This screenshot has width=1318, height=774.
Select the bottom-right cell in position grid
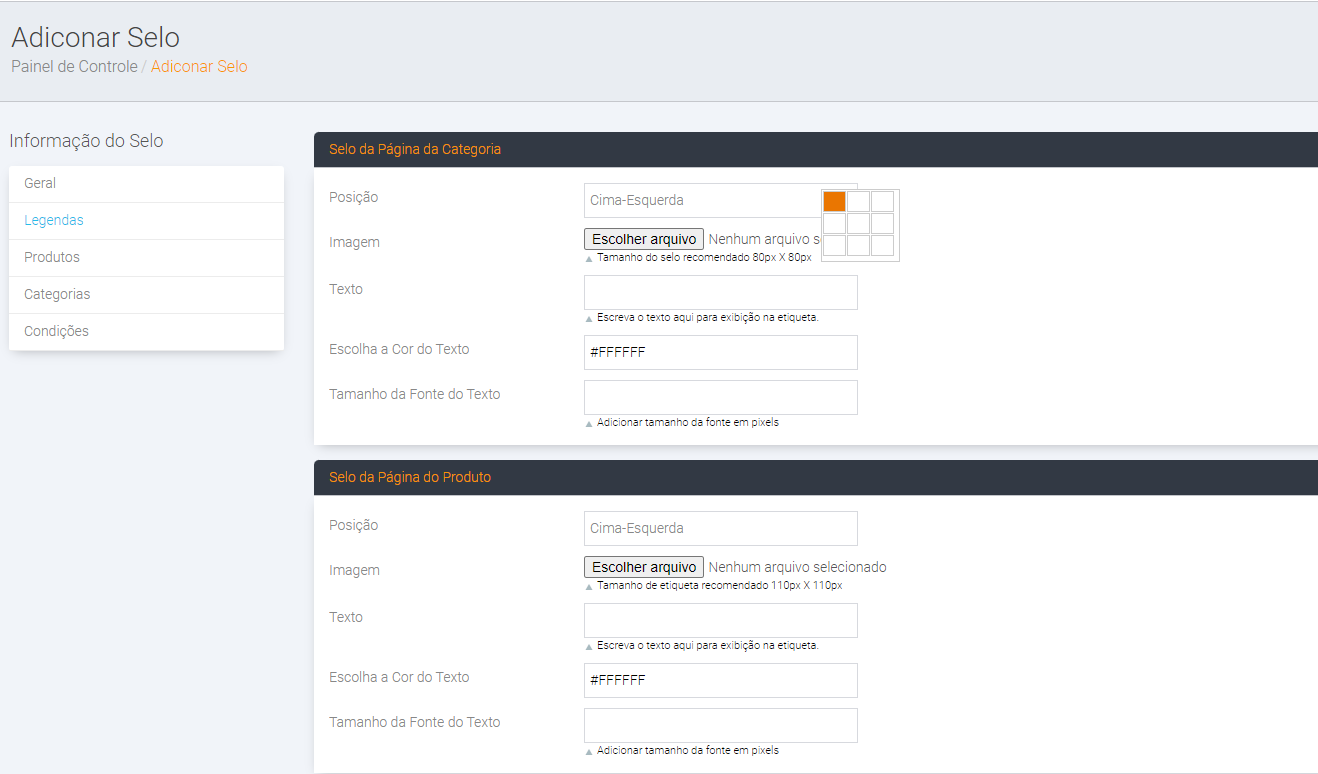click(x=883, y=246)
